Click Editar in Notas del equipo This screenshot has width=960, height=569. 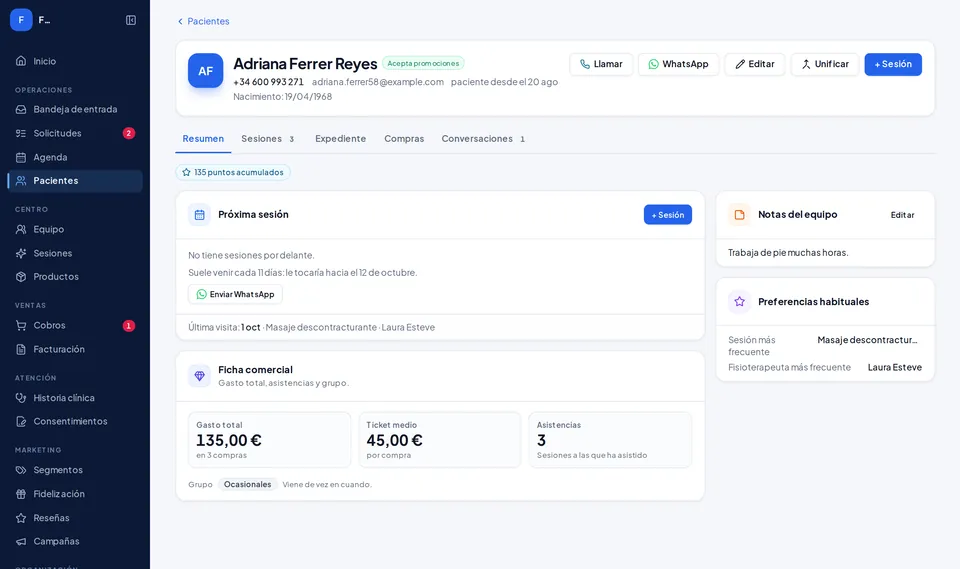click(902, 215)
